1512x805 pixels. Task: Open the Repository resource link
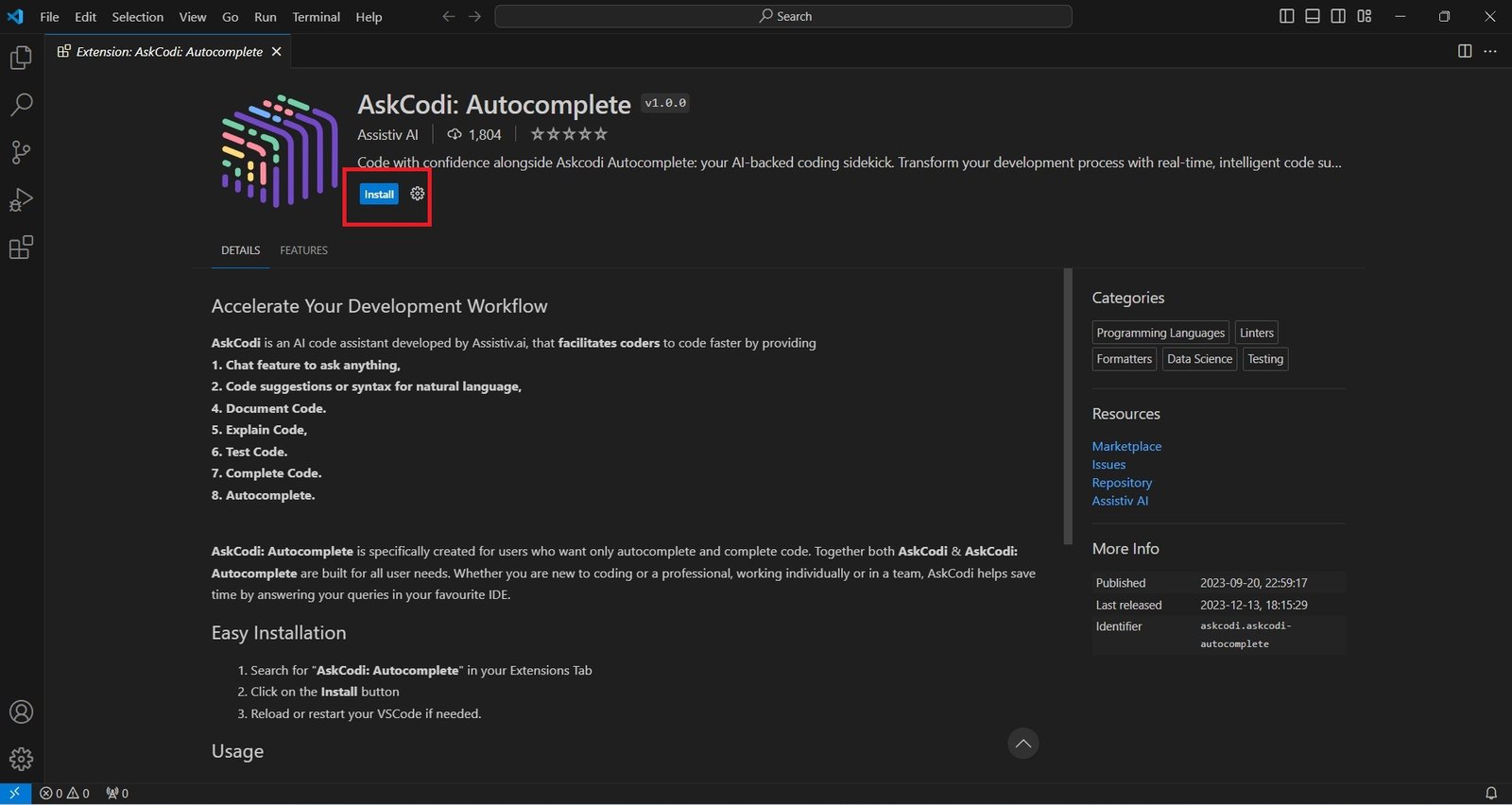[x=1122, y=483]
